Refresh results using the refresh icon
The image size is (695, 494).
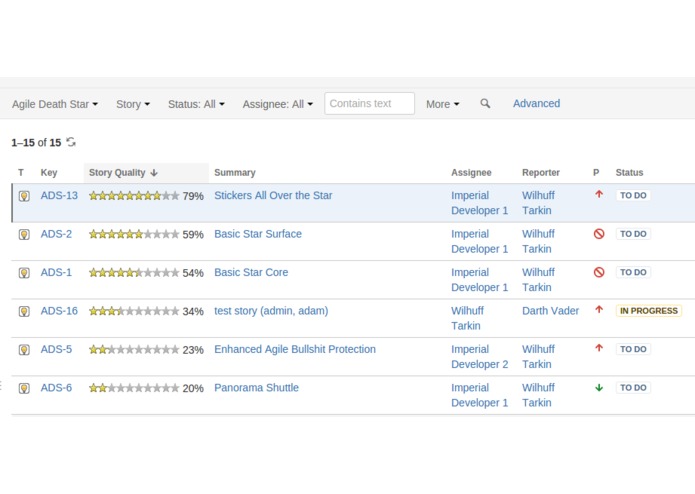71,142
